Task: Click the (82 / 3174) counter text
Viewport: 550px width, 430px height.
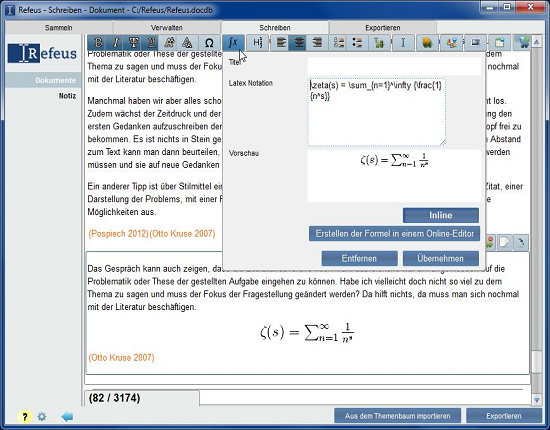Action: 114,398
